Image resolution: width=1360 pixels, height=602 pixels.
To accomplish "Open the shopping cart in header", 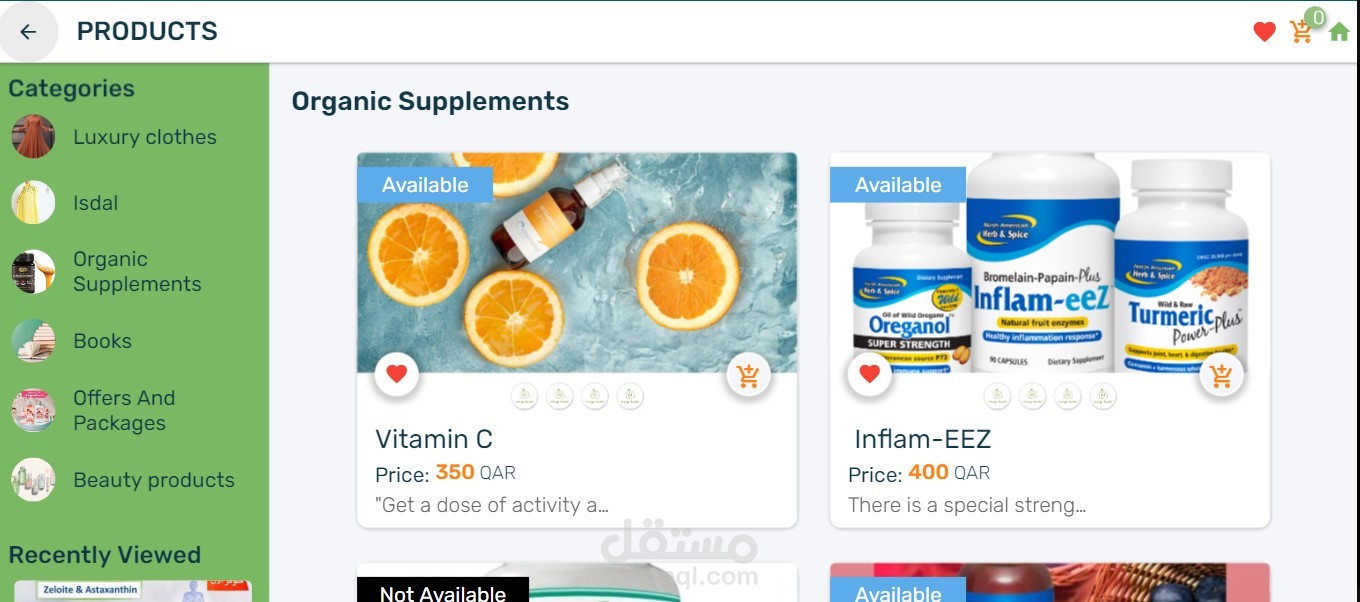I will point(1301,32).
